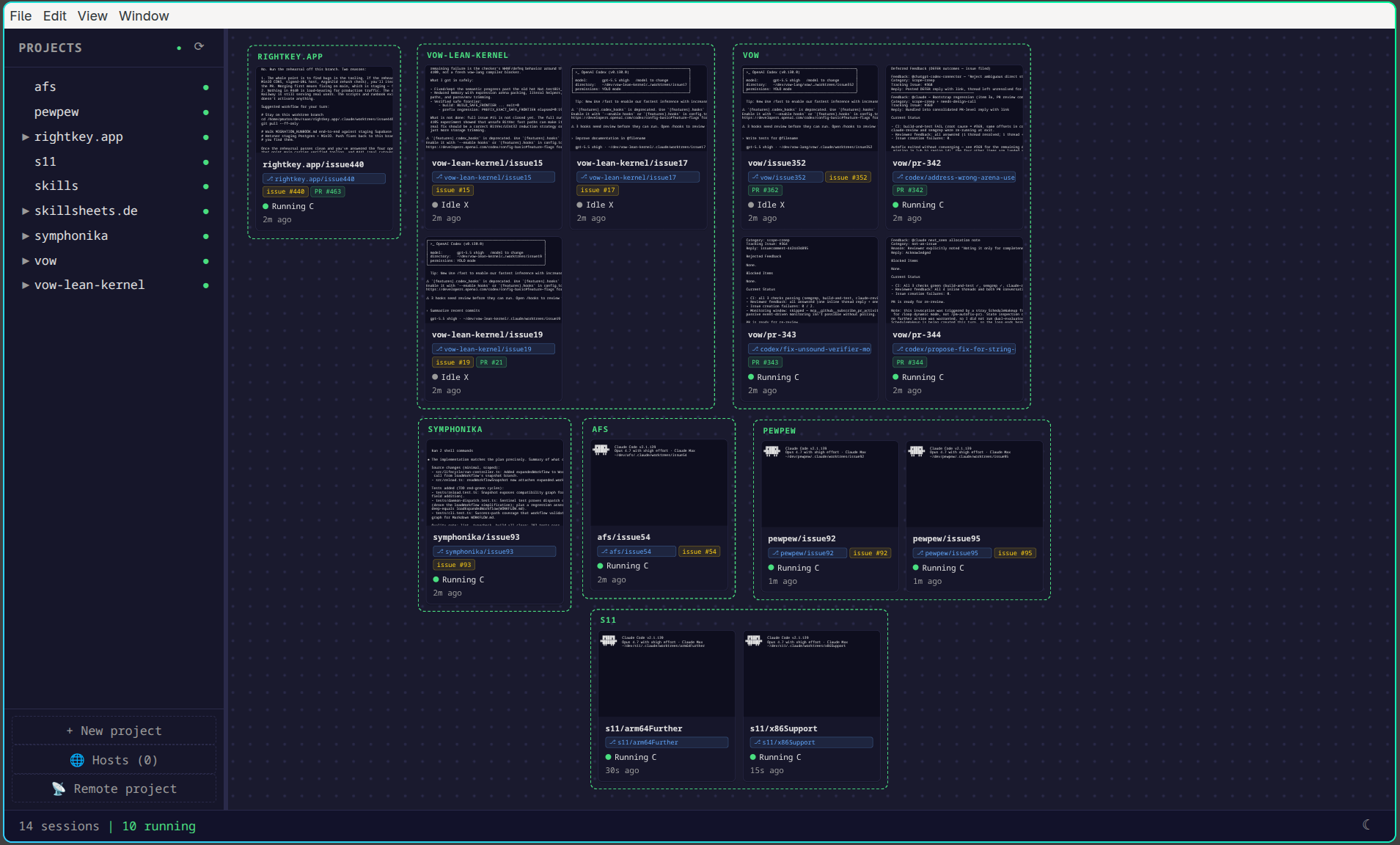Expand the vow-lean-kernel project
The height and width of the screenshot is (845, 1400).
coord(26,285)
